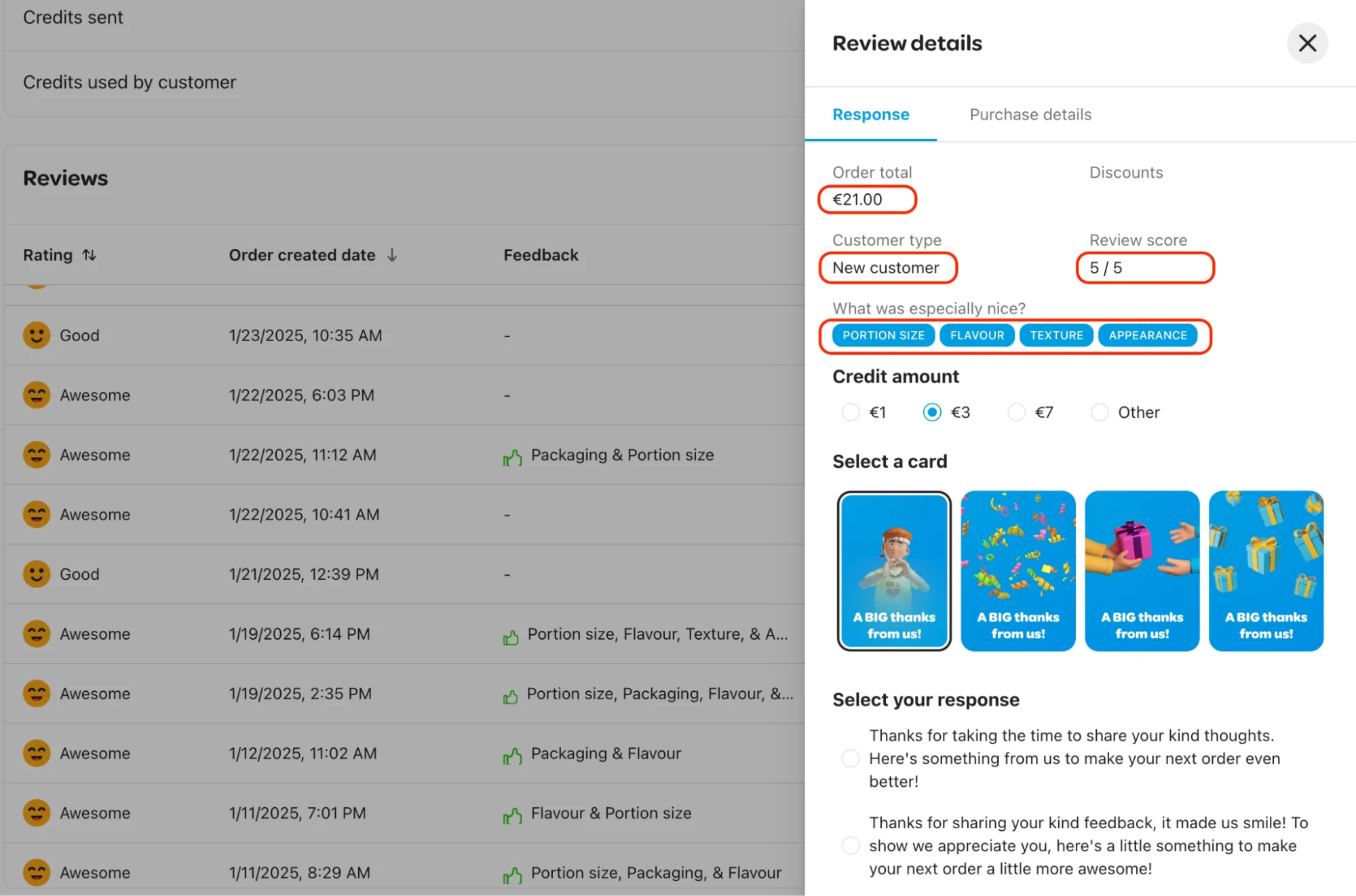Select the 'Thanks for taking the time' response
This screenshot has height=896, width=1356.
coord(850,758)
